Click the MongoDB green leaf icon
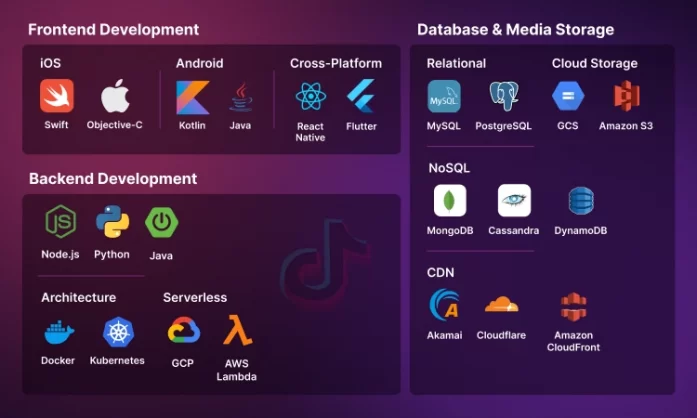This screenshot has width=697, height=418. tap(450, 201)
